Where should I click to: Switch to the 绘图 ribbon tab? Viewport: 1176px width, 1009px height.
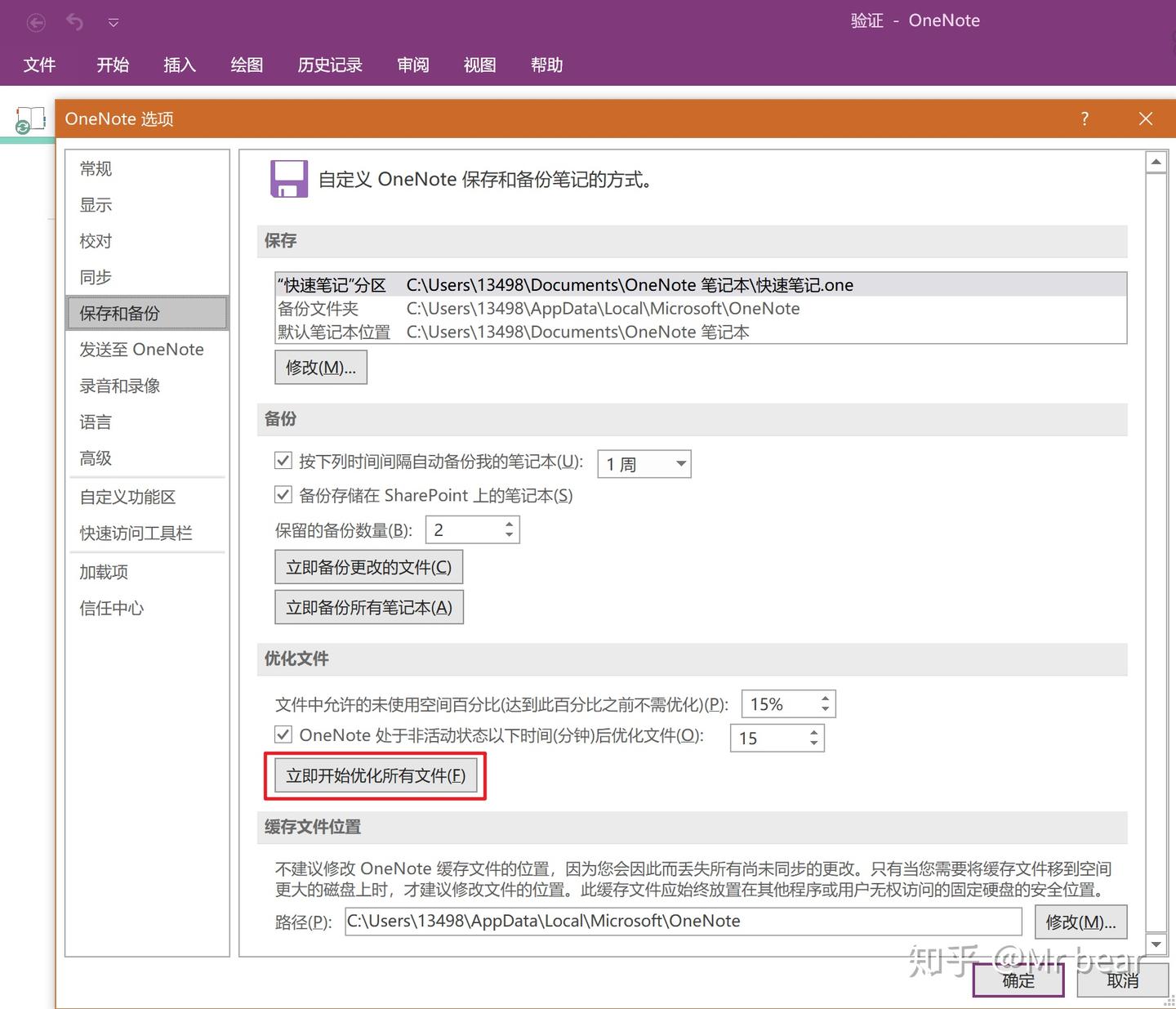click(x=246, y=65)
